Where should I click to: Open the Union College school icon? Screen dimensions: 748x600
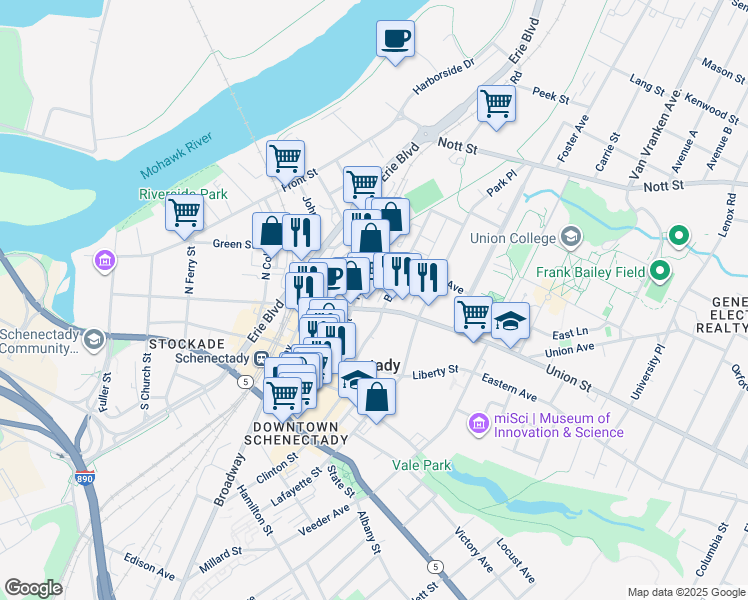pos(571,237)
